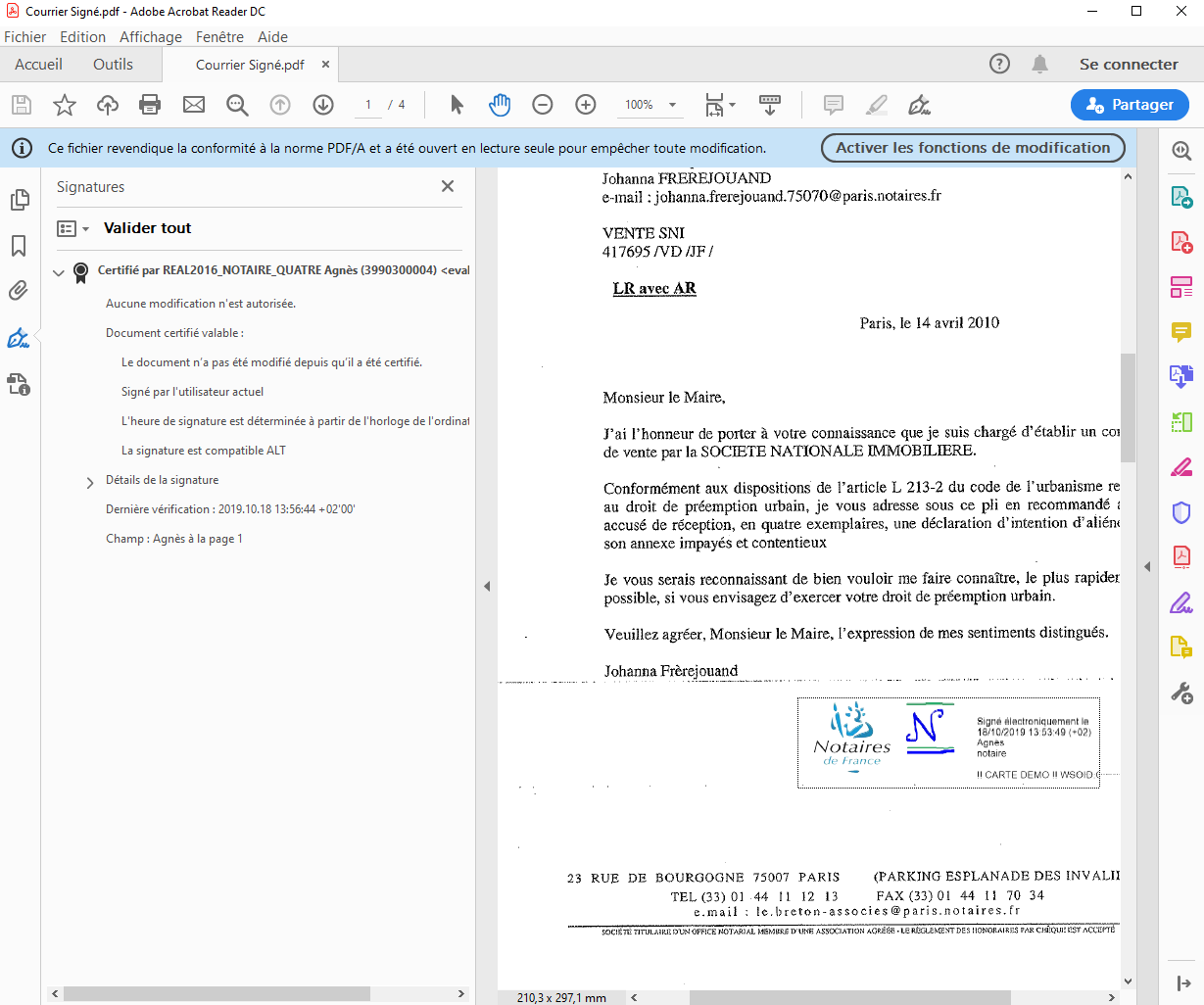Open the Affichage menu
Image resolution: width=1204 pixels, height=1005 pixels.
151,37
